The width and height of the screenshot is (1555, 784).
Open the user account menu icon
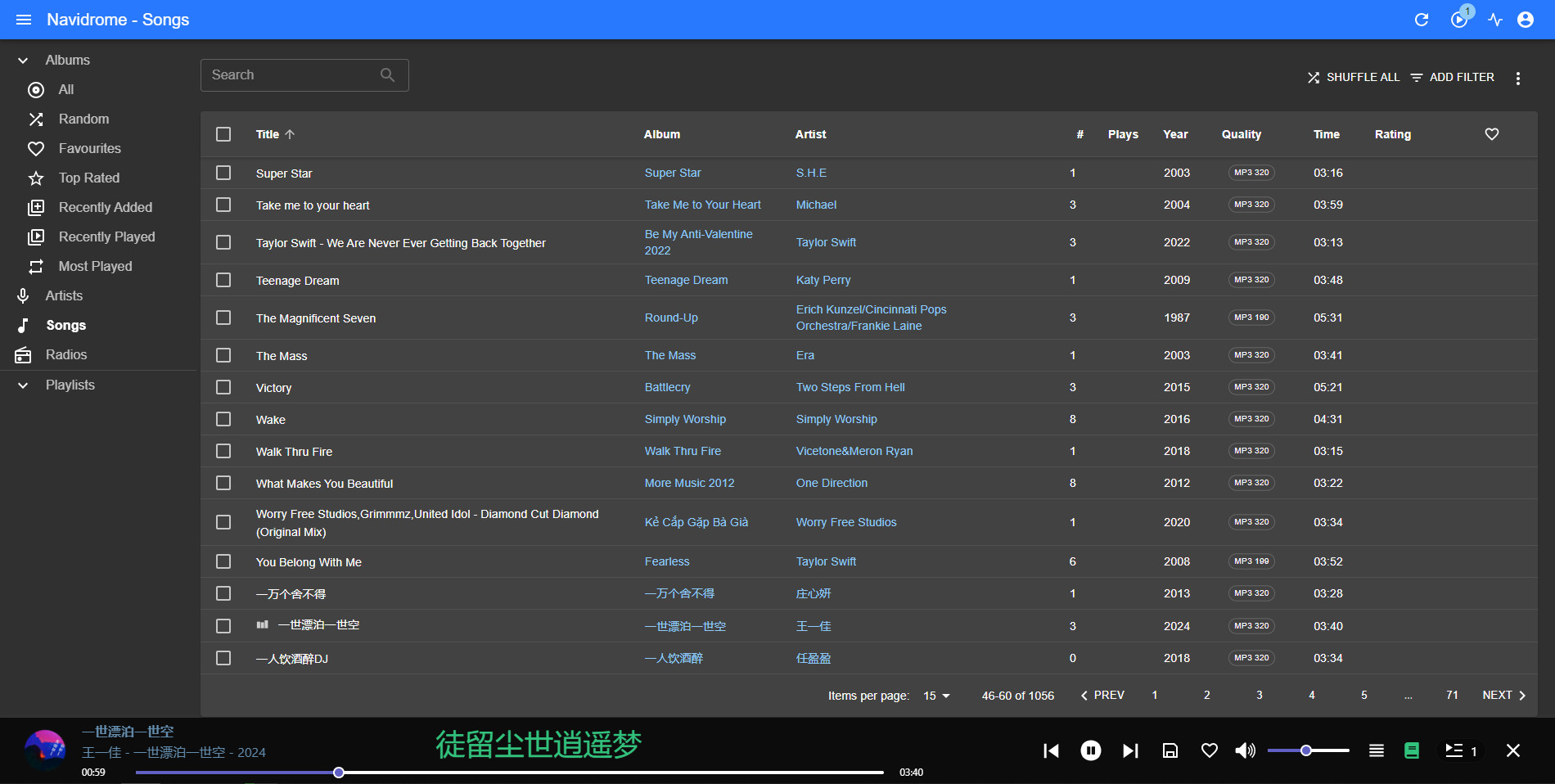click(x=1526, y=20)
